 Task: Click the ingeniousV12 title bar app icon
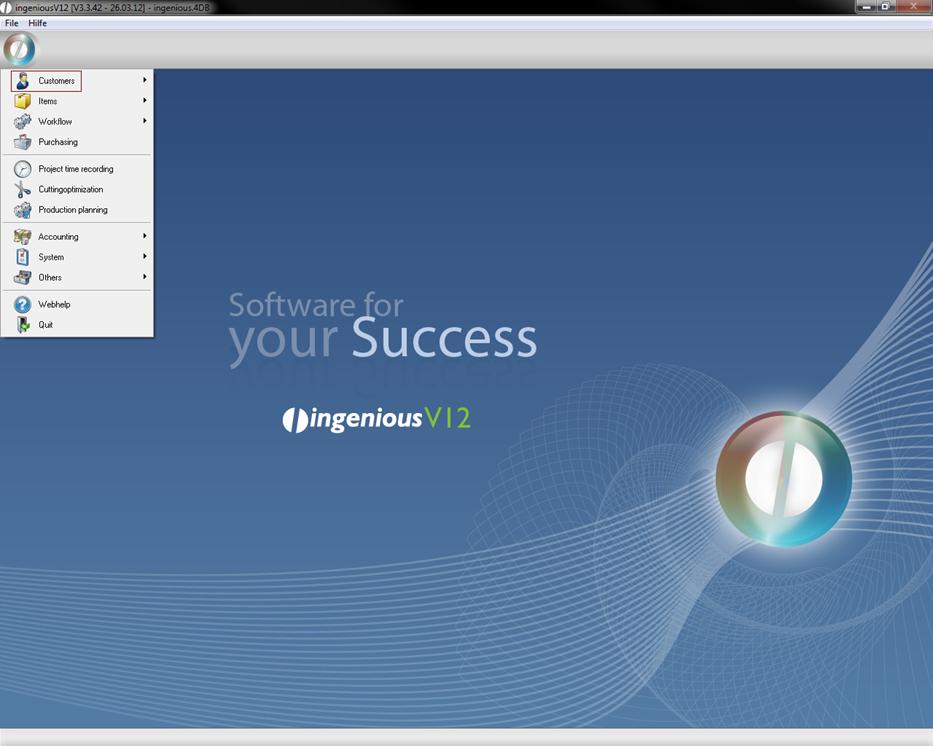(x=7, y=7)
